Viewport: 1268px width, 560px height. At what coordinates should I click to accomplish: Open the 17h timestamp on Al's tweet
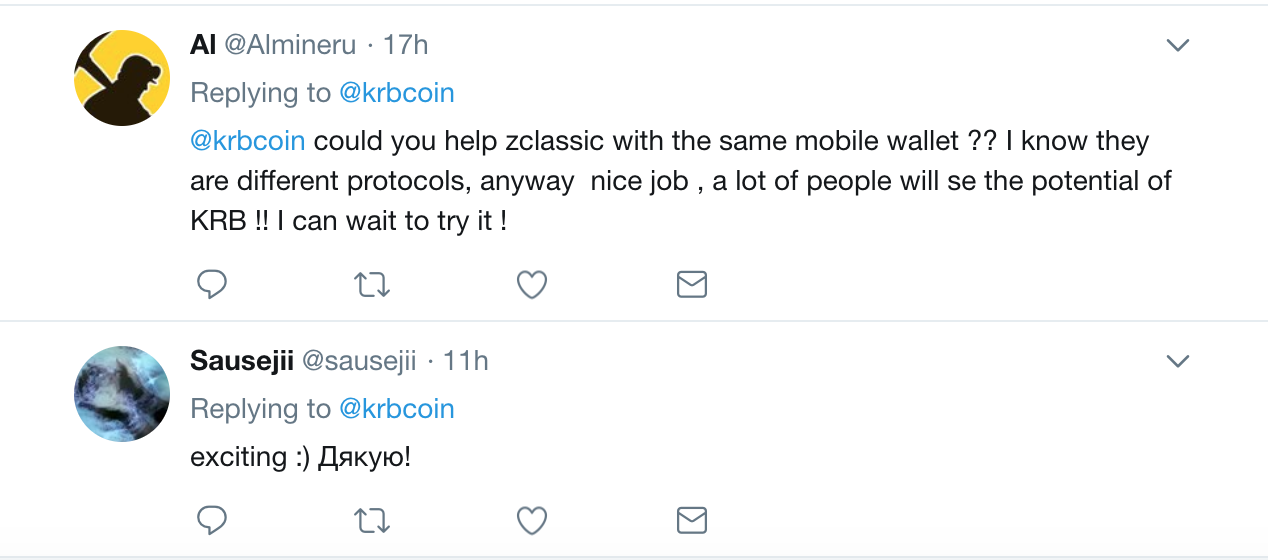pyautogui.click(x=406, y=45)
